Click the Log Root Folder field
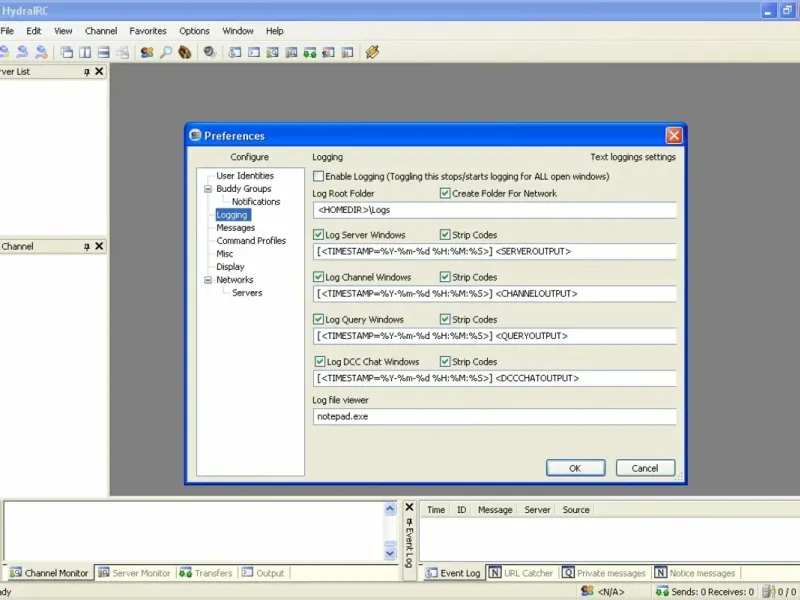 click(x=494, y=210)
